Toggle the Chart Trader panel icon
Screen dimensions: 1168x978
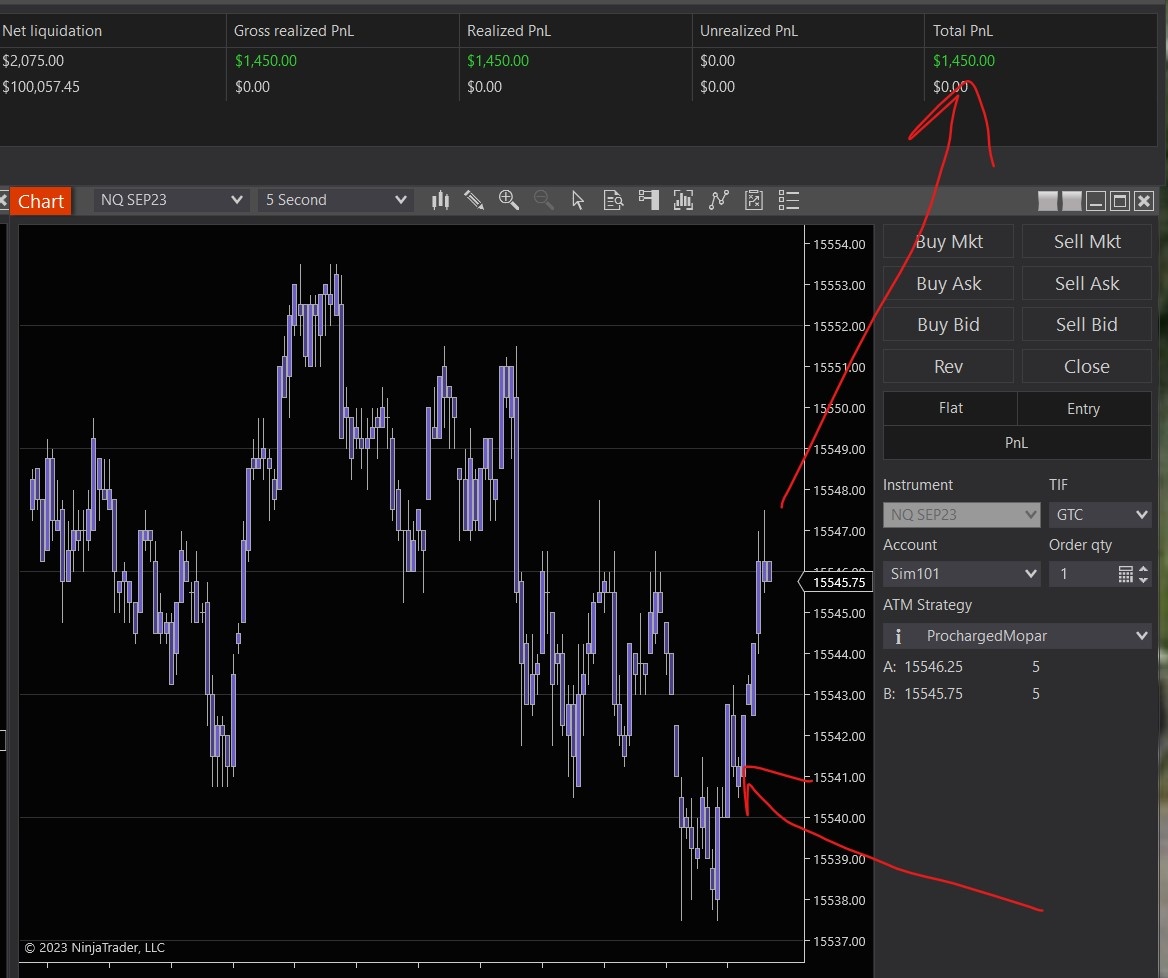649,201
